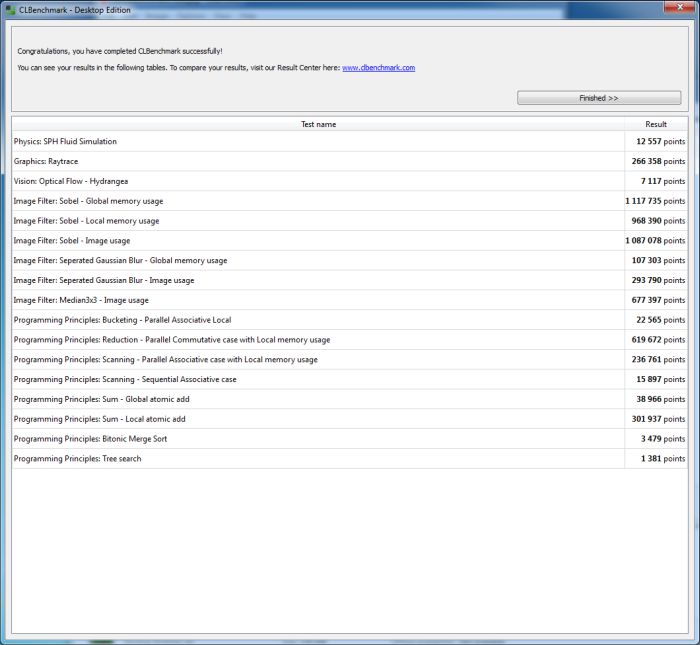Select the Vision: Optical Flow - Hydrangea row
Viewport: 700px width, 645px height.
[350, 181]
